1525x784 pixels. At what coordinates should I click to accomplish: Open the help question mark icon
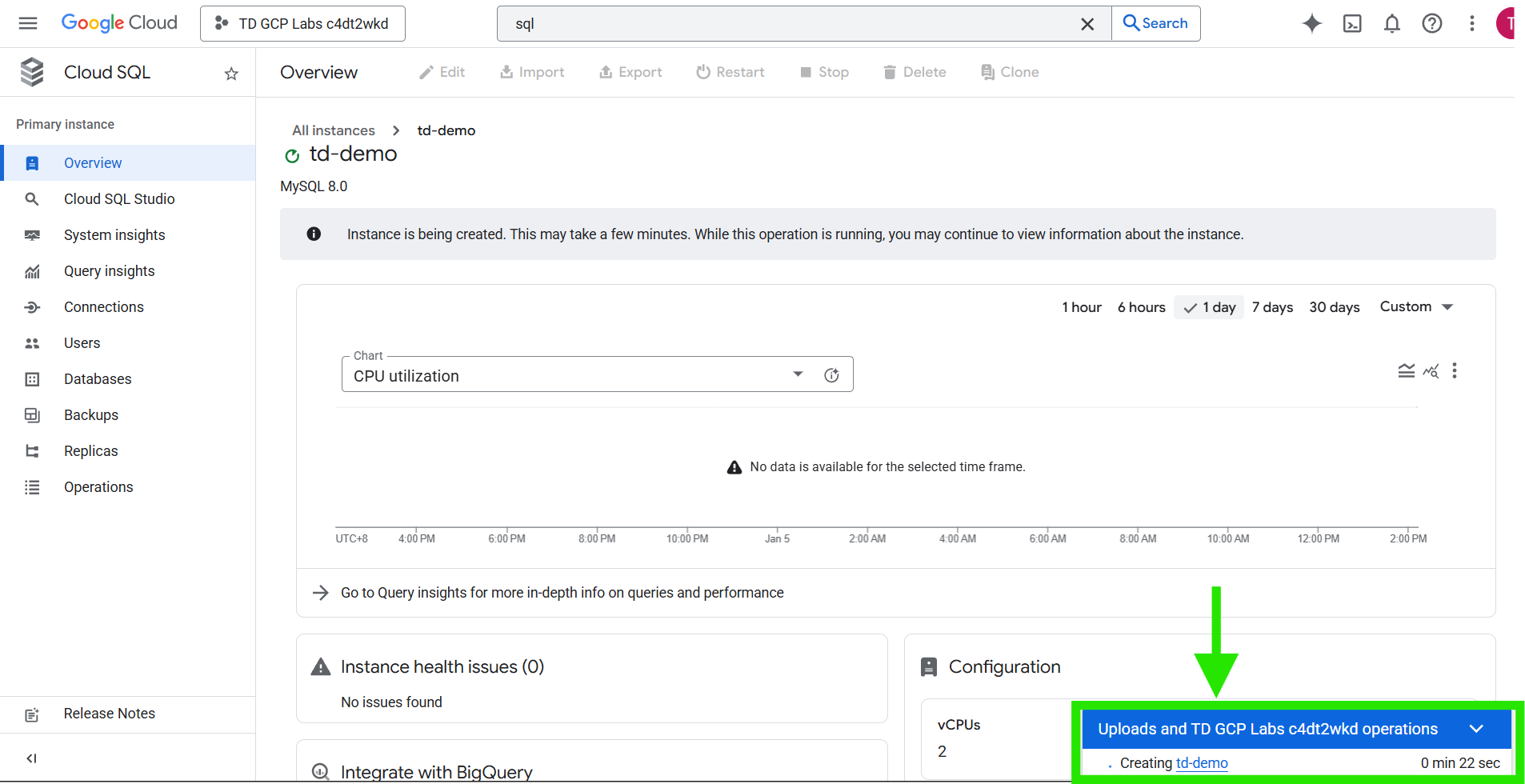pyautogui.click(x=1432, y=24)
